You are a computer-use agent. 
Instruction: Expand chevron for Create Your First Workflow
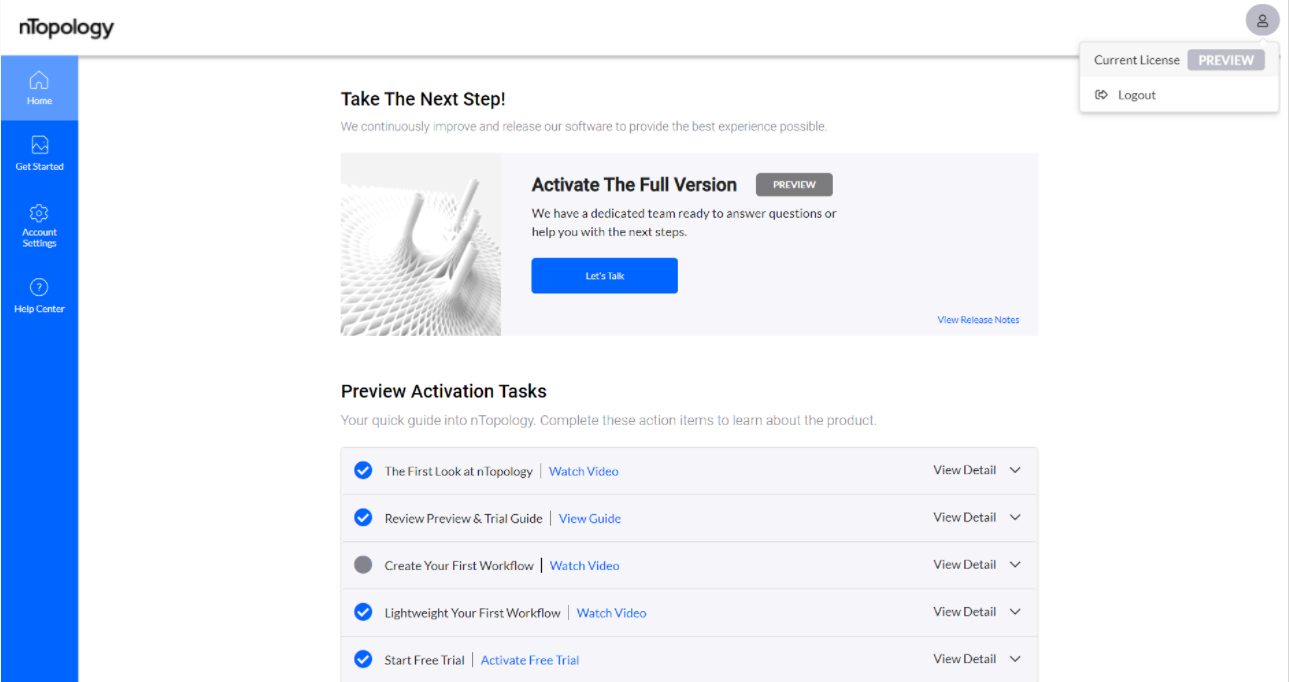point(1015,565)
